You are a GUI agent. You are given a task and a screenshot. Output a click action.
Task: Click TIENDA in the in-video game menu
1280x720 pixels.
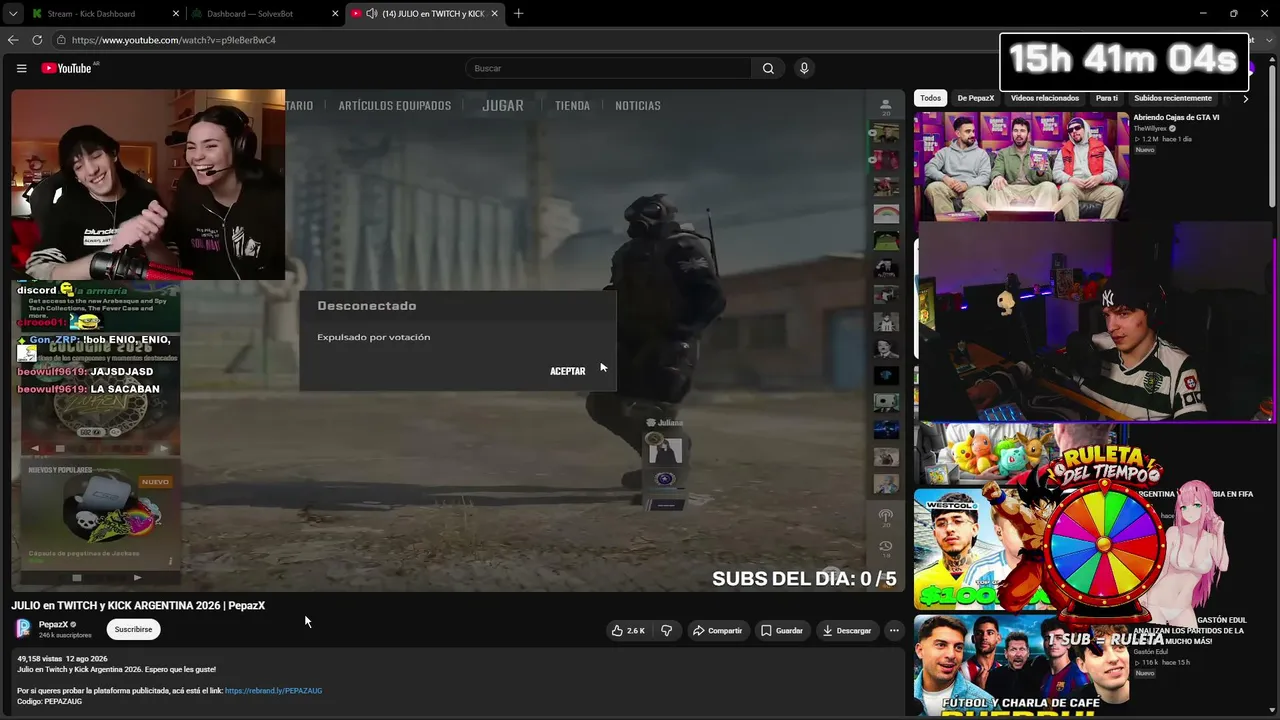[572, 106]
